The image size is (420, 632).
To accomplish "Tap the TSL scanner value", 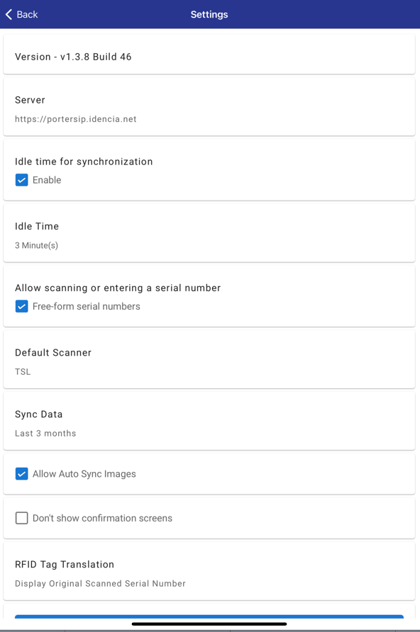I will 23,372.
